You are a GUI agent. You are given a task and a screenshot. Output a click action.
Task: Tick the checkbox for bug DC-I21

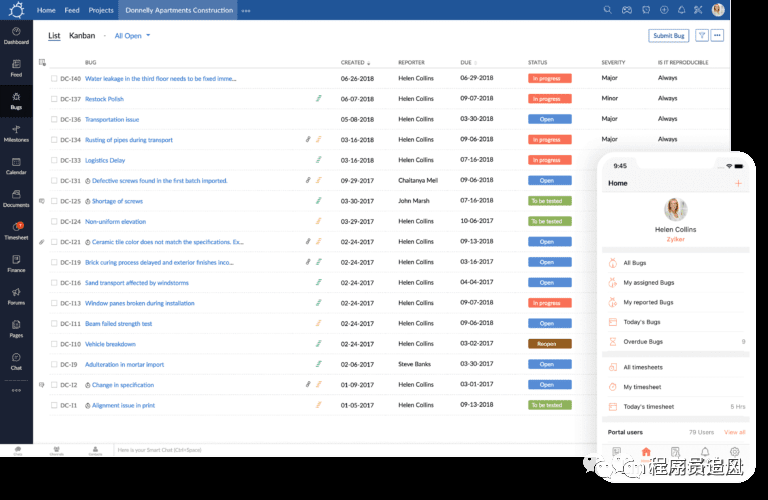click(x=54, y=242)
